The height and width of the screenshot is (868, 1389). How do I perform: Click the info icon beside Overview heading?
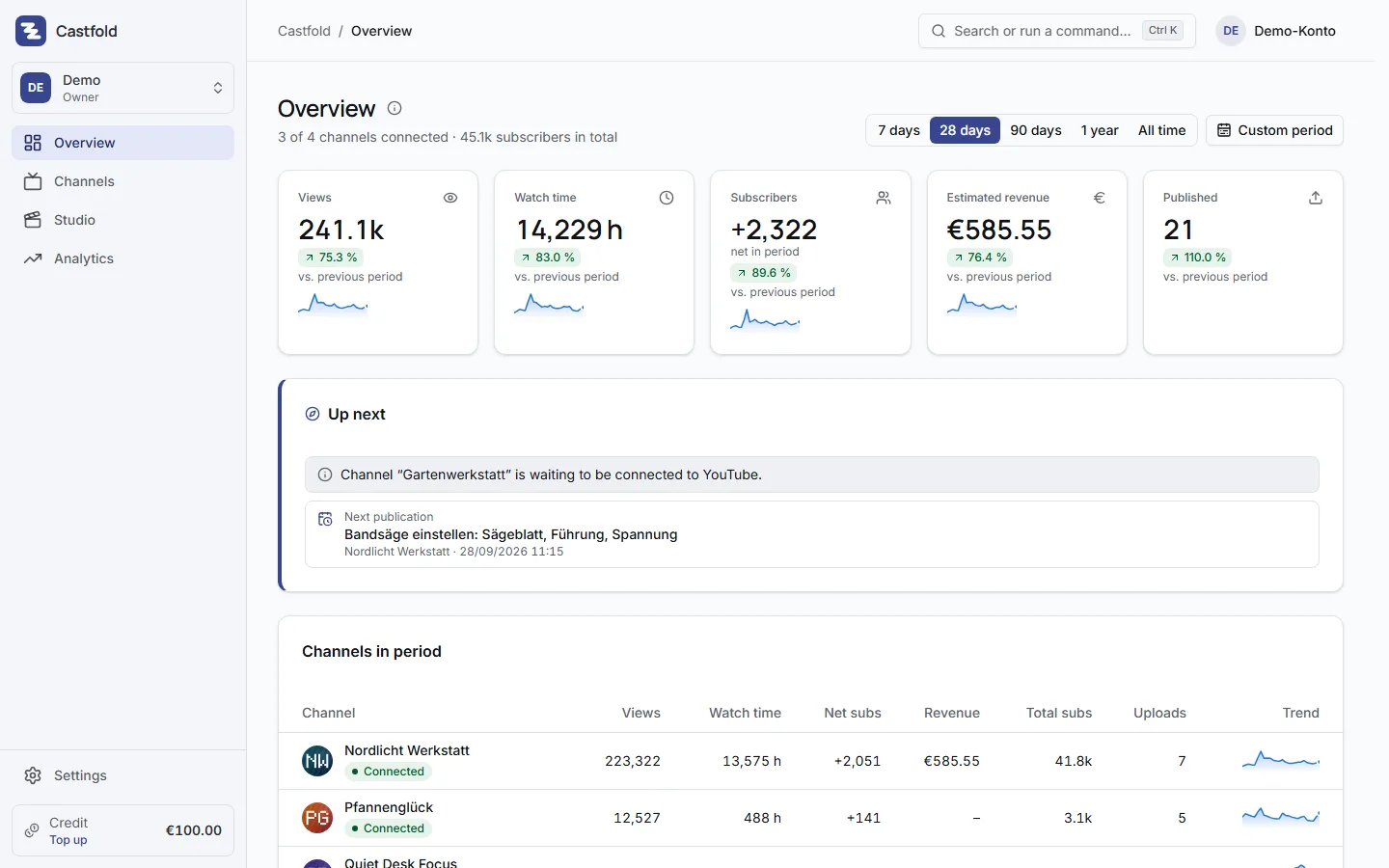click(x=395, y=108)
